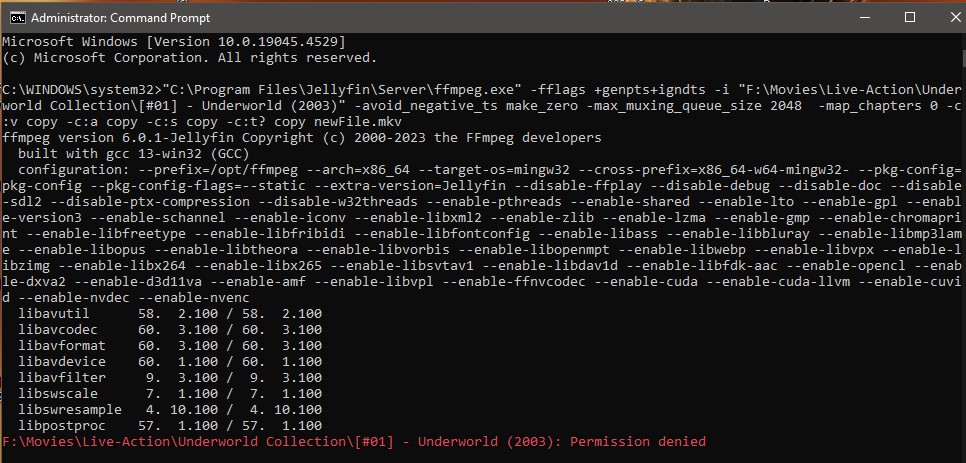Click the Microsoft Windows version line

[x=174, y=41]
